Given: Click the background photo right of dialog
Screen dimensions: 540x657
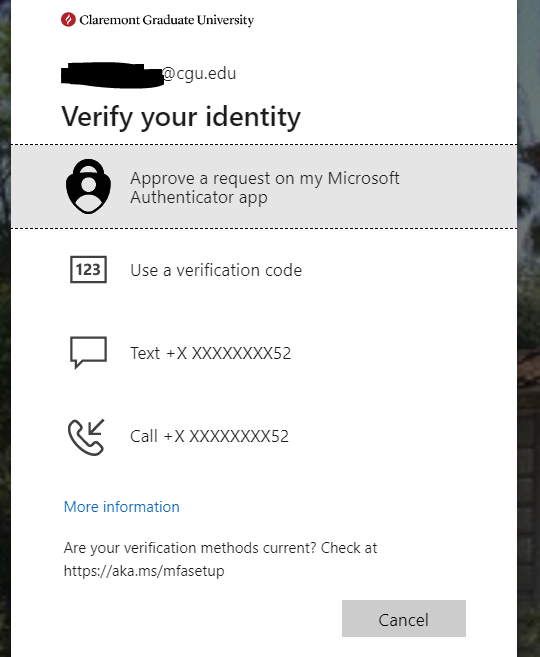Looking at the screenshot, I should 529,328.
